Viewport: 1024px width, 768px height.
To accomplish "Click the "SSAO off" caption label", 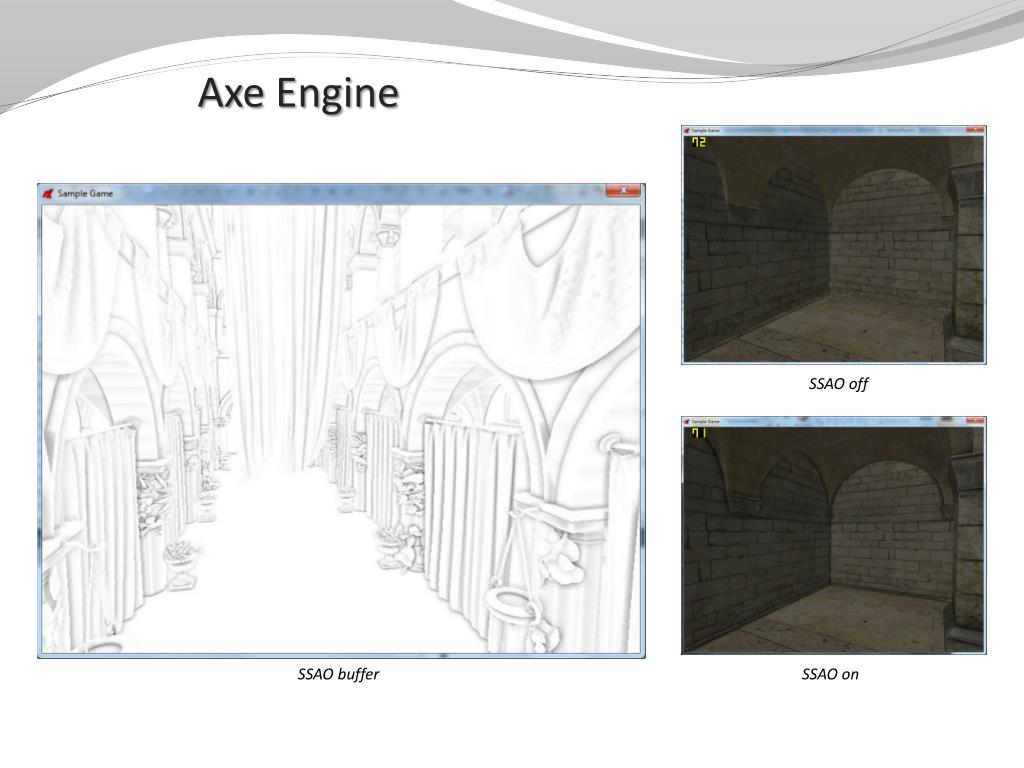I will click(x=838, y=383).
